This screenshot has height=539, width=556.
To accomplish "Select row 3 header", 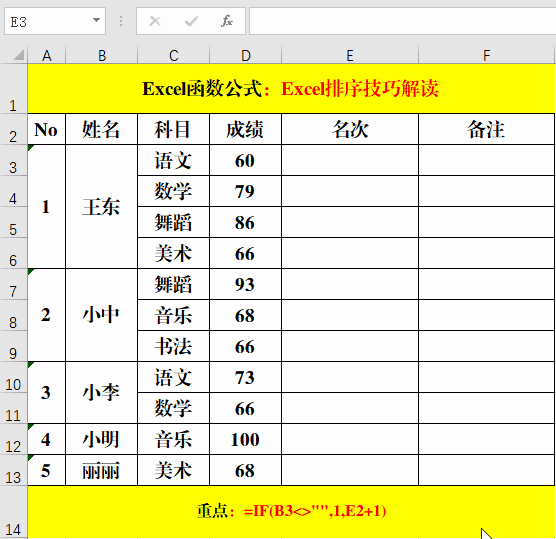I will (x=13, y=160).
